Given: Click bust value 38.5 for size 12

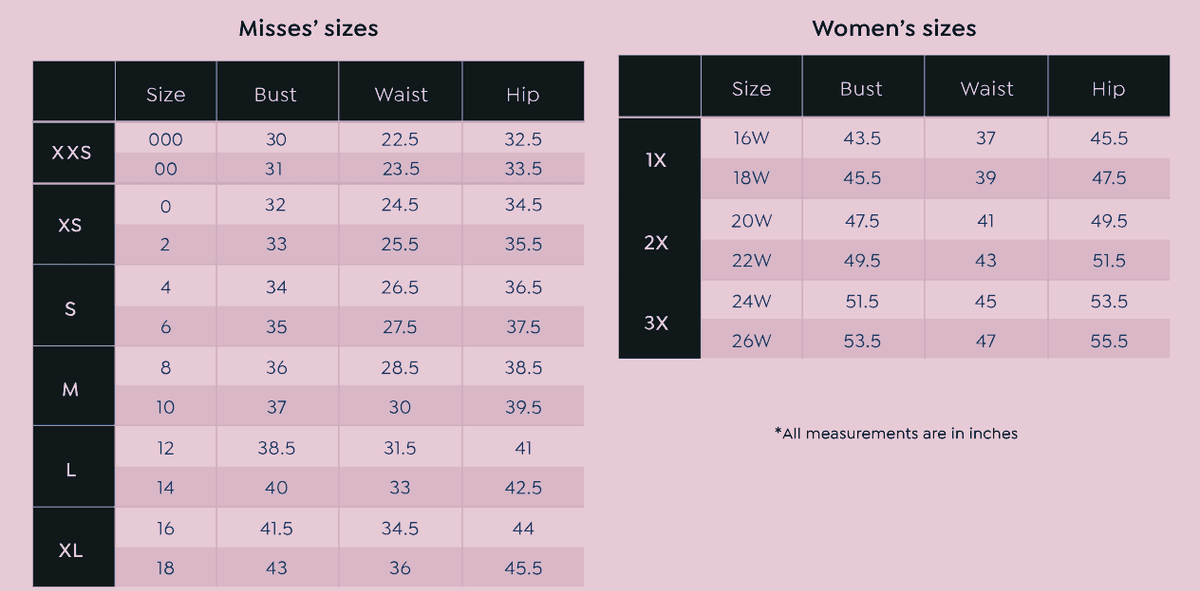Looking at the screenshot, I should pos(276,449).
